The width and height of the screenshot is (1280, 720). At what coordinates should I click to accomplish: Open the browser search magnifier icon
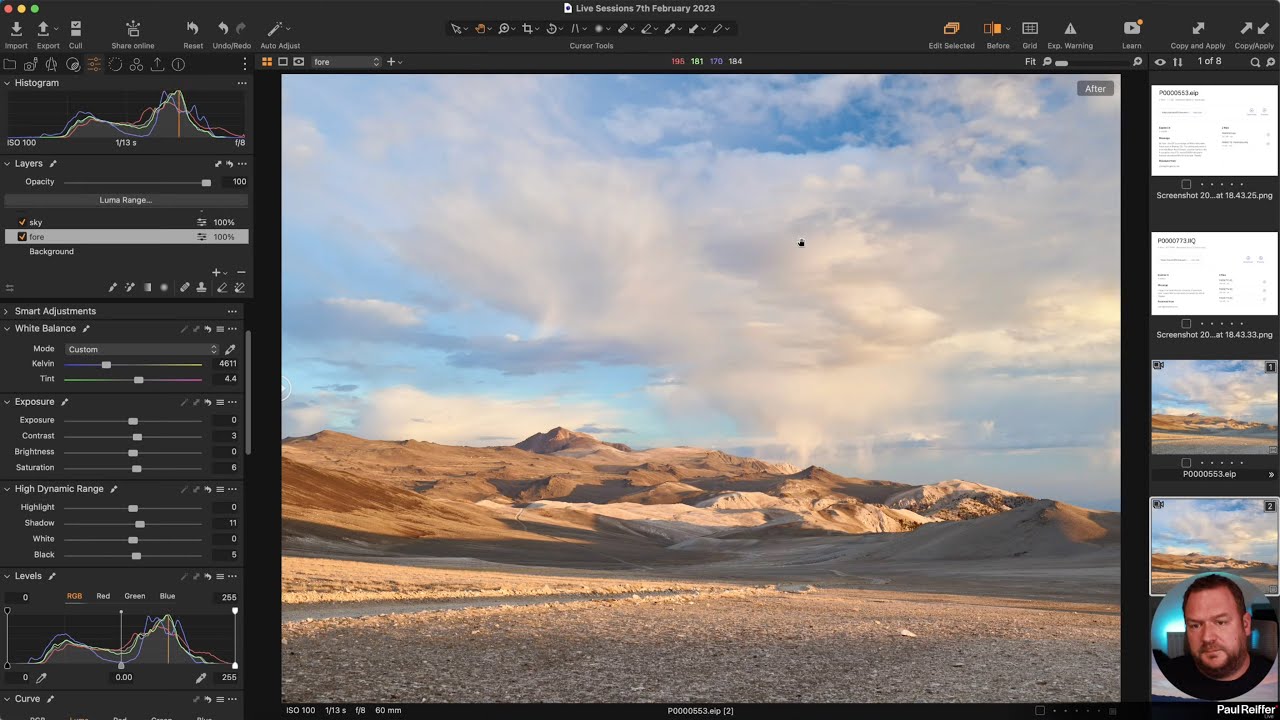(x=1255, y=62)
